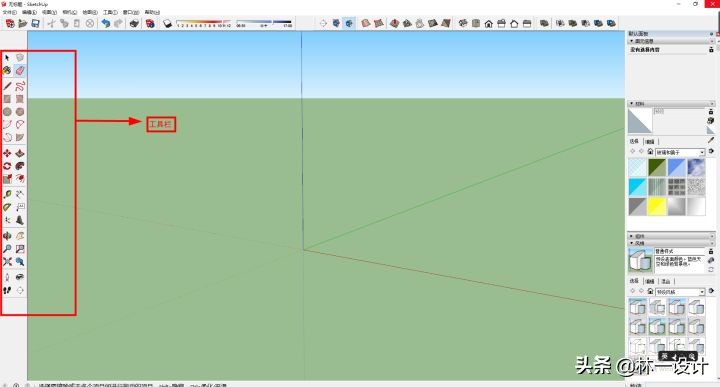
Task: Activate the Move tool with red arrows
Action: 7,153
